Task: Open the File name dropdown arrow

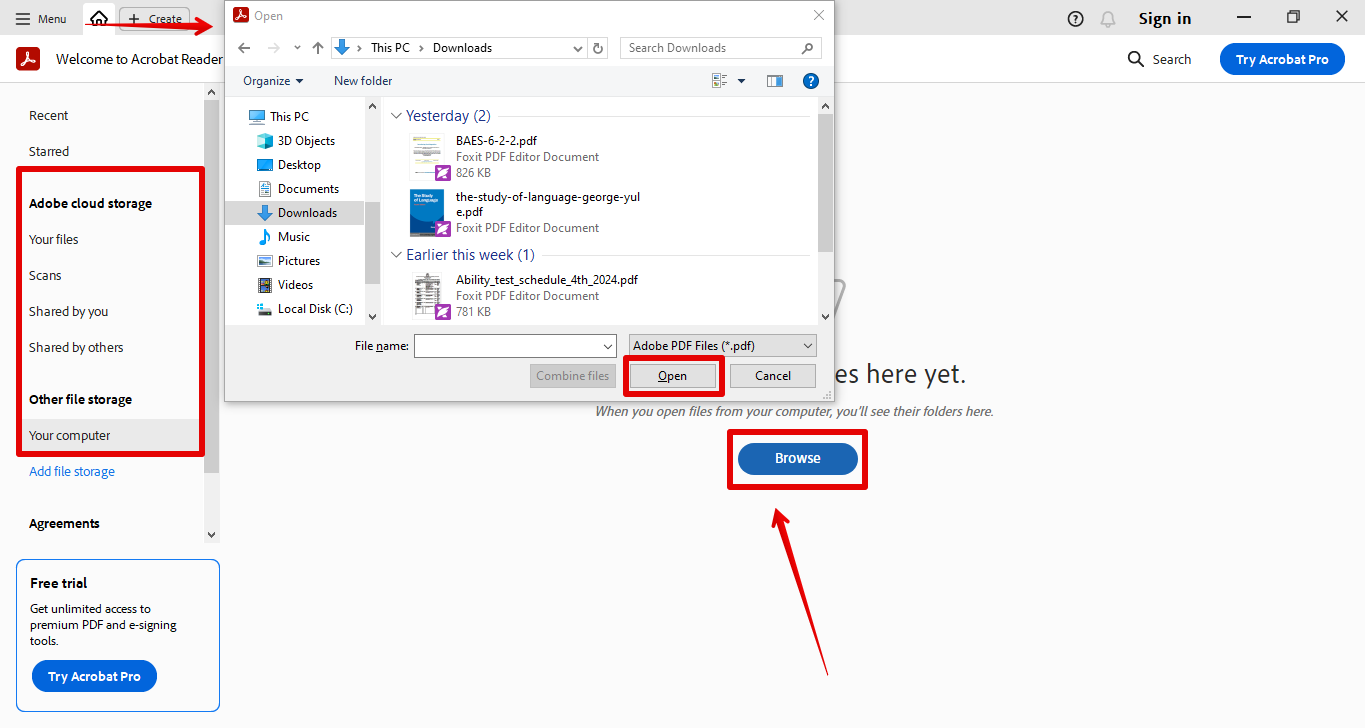Action: pyautogui.click(x=608, y=346)
